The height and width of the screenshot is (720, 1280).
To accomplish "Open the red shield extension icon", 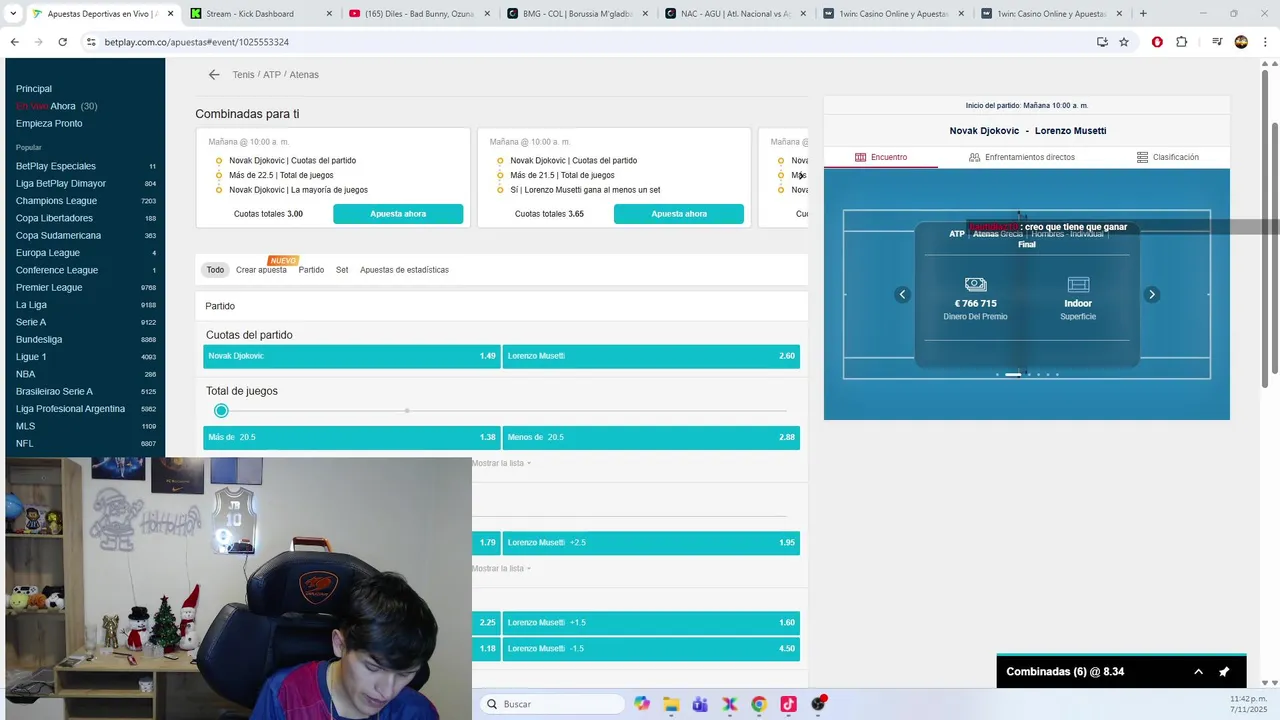I will [x=1157, y=42].
